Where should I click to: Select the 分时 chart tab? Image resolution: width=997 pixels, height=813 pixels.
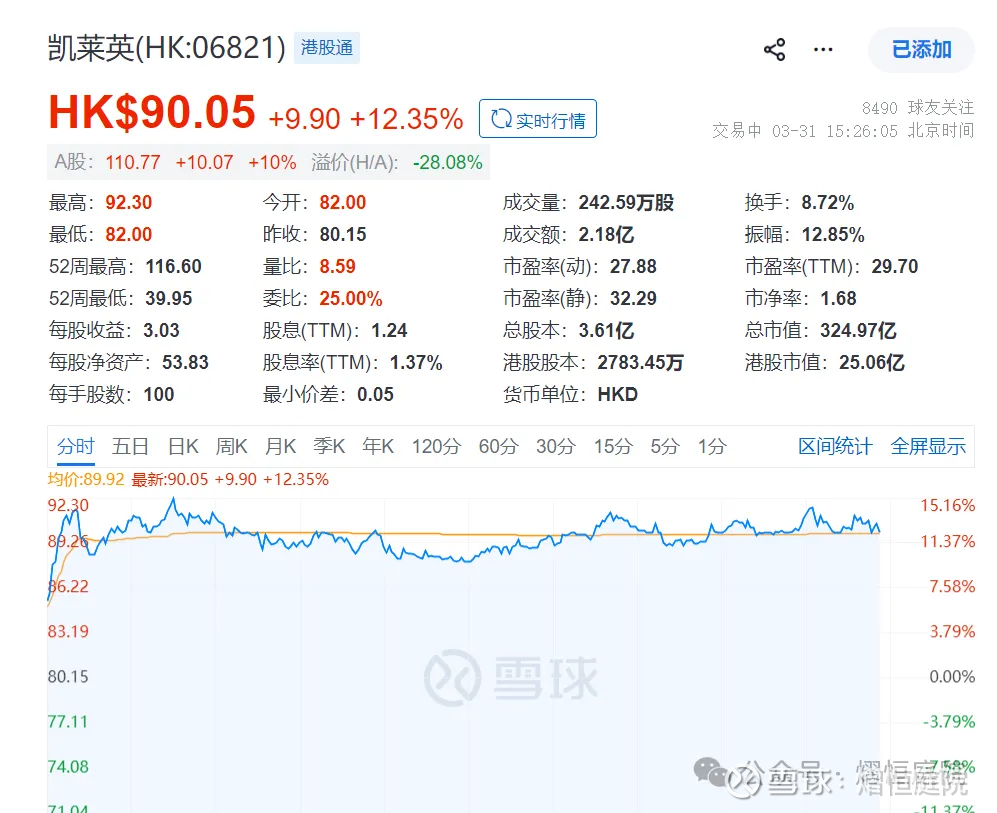coord(76,446)
